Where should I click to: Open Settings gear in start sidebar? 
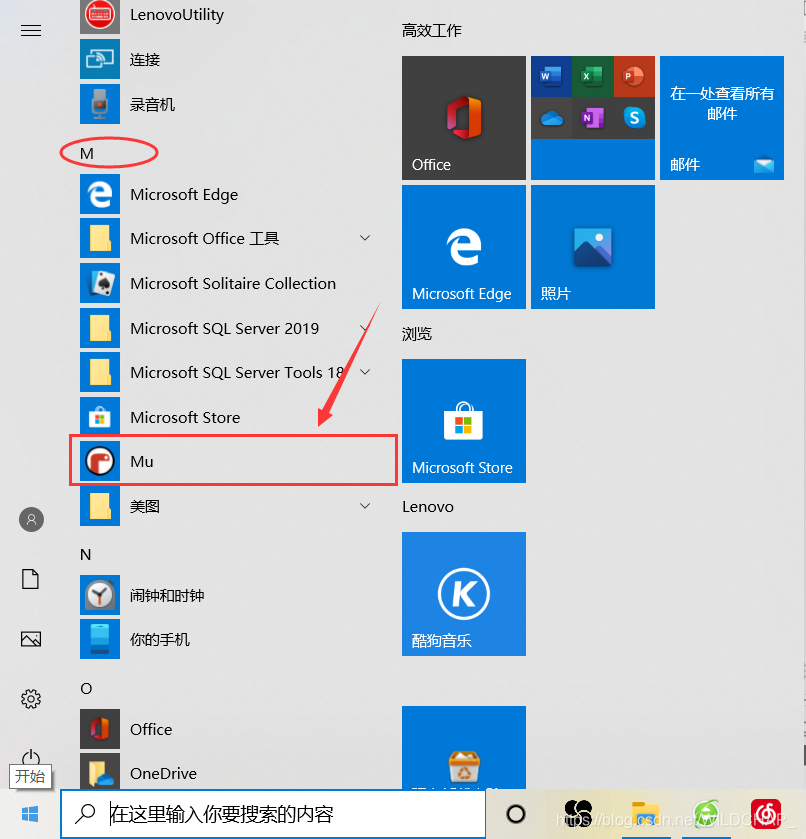pos(31,699)
